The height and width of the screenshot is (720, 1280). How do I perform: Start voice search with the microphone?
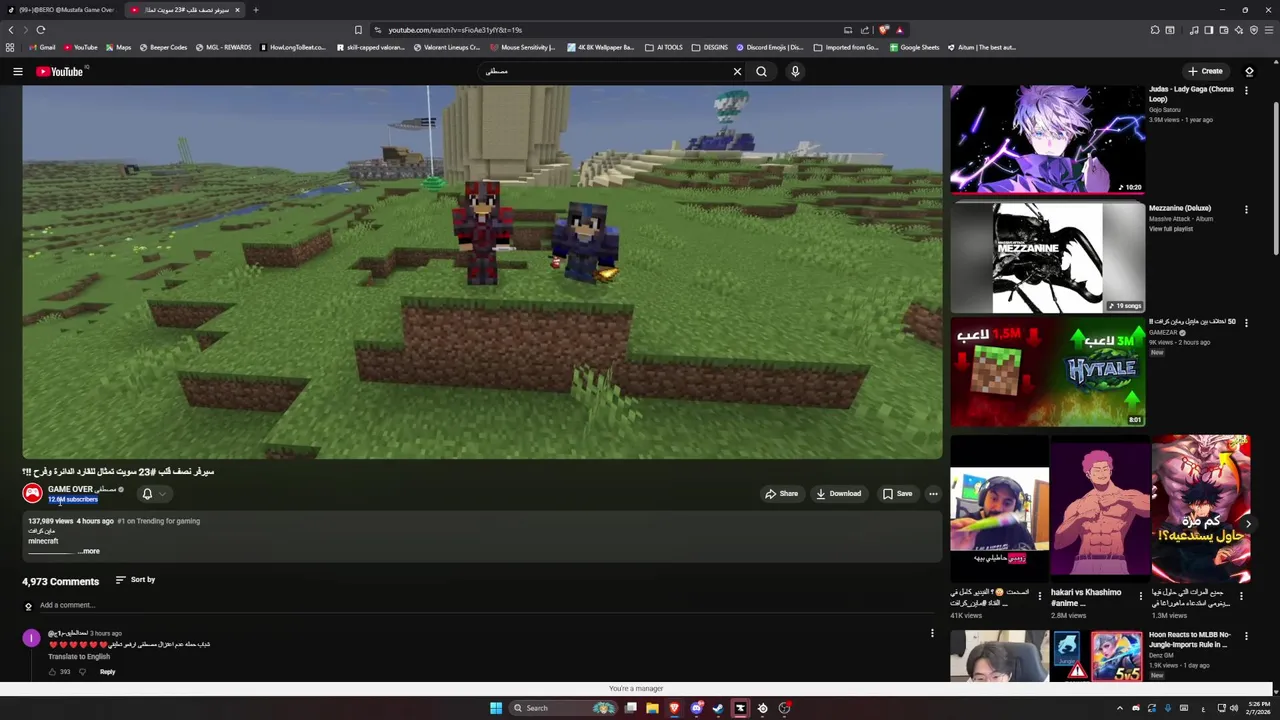(x=795, y=71)
